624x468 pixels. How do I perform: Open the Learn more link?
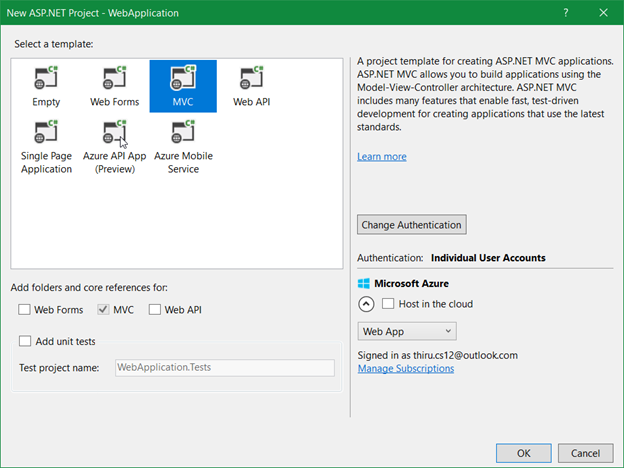click(382, 156)
